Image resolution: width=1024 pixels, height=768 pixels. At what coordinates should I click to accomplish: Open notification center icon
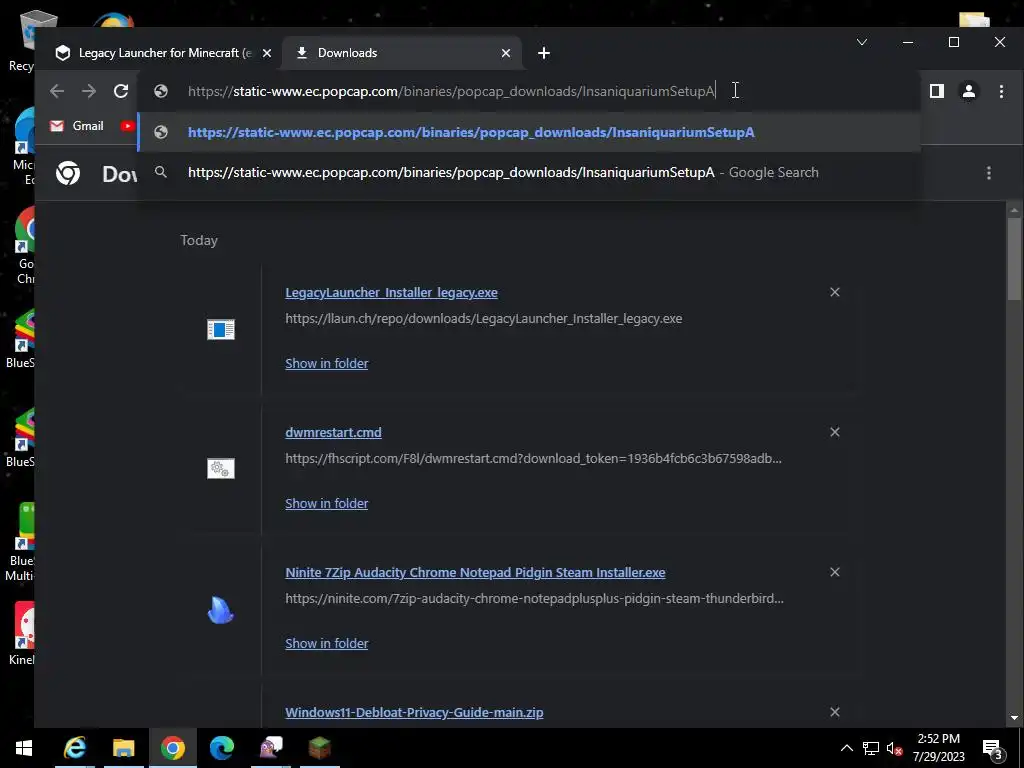(993, 748)
